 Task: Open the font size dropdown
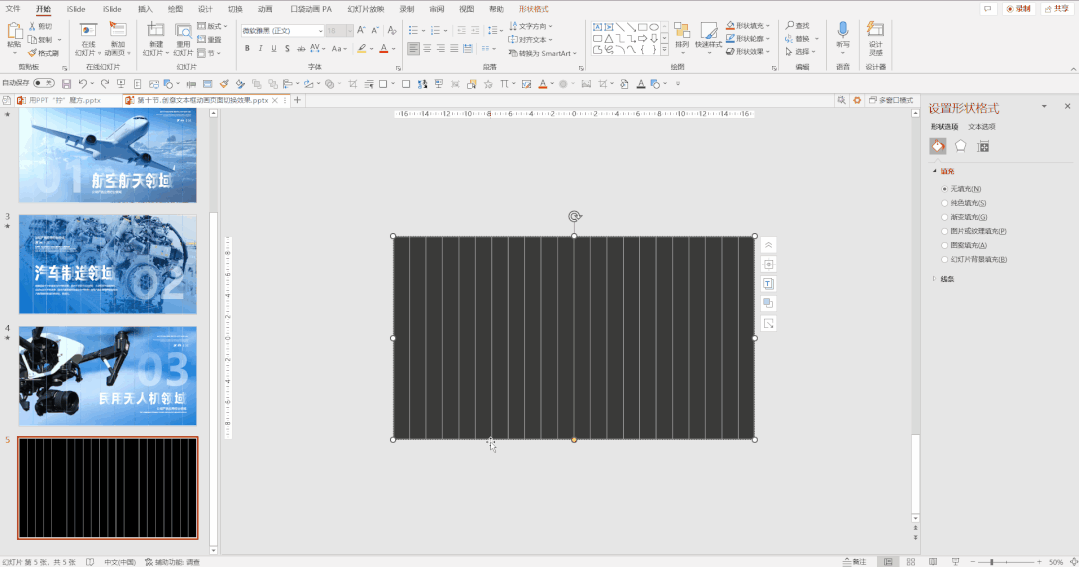coord(350,31)
